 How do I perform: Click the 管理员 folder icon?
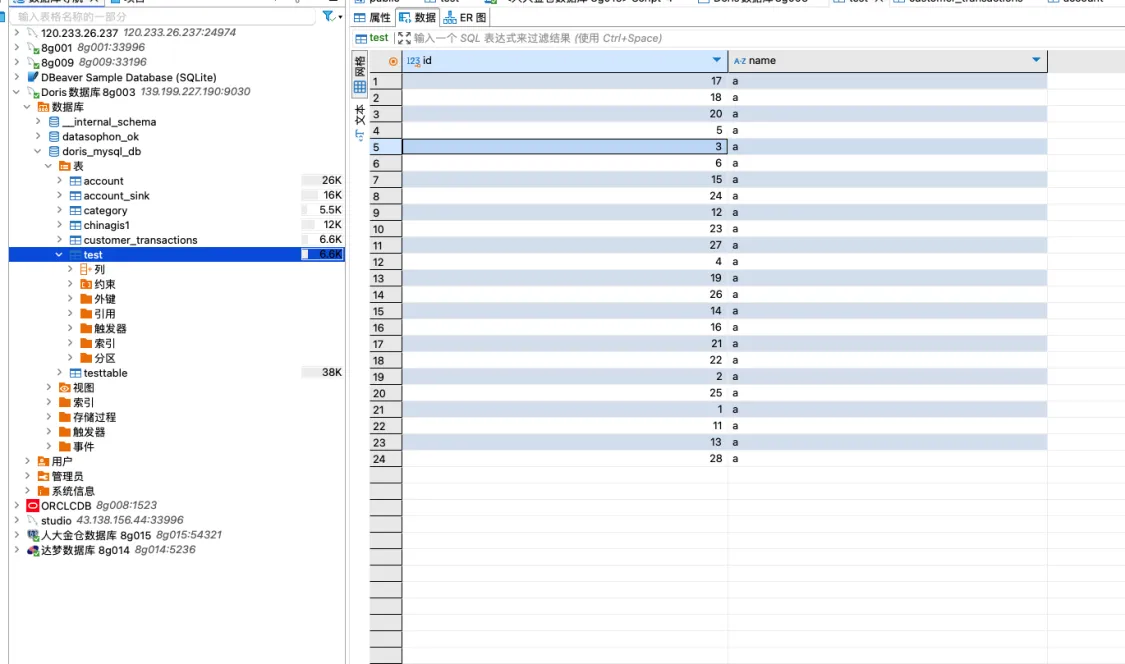(x=43, y=476)
